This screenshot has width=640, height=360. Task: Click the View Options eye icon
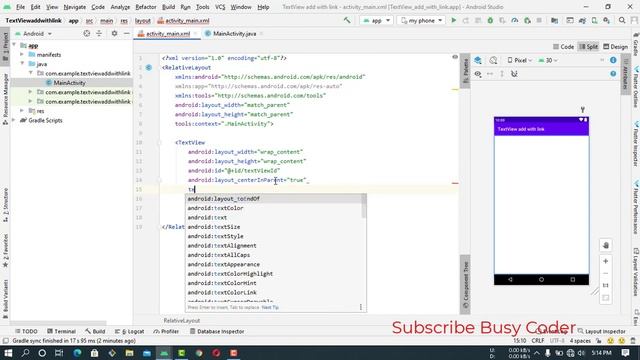pos(478,74)
